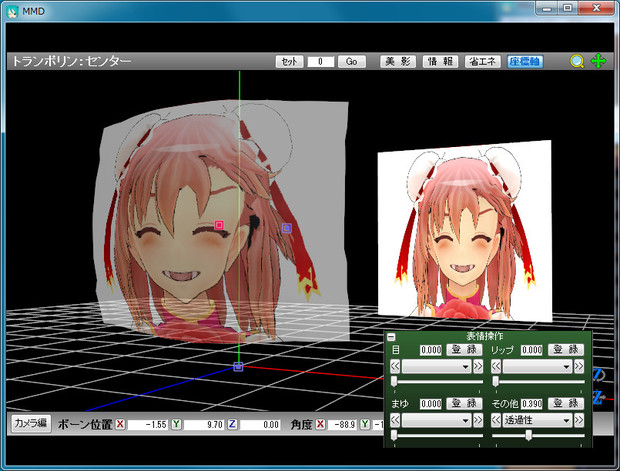This screenshot has height=471, width=620.
Task: Register the その他 morph with 登録
Action: [566, 403]
